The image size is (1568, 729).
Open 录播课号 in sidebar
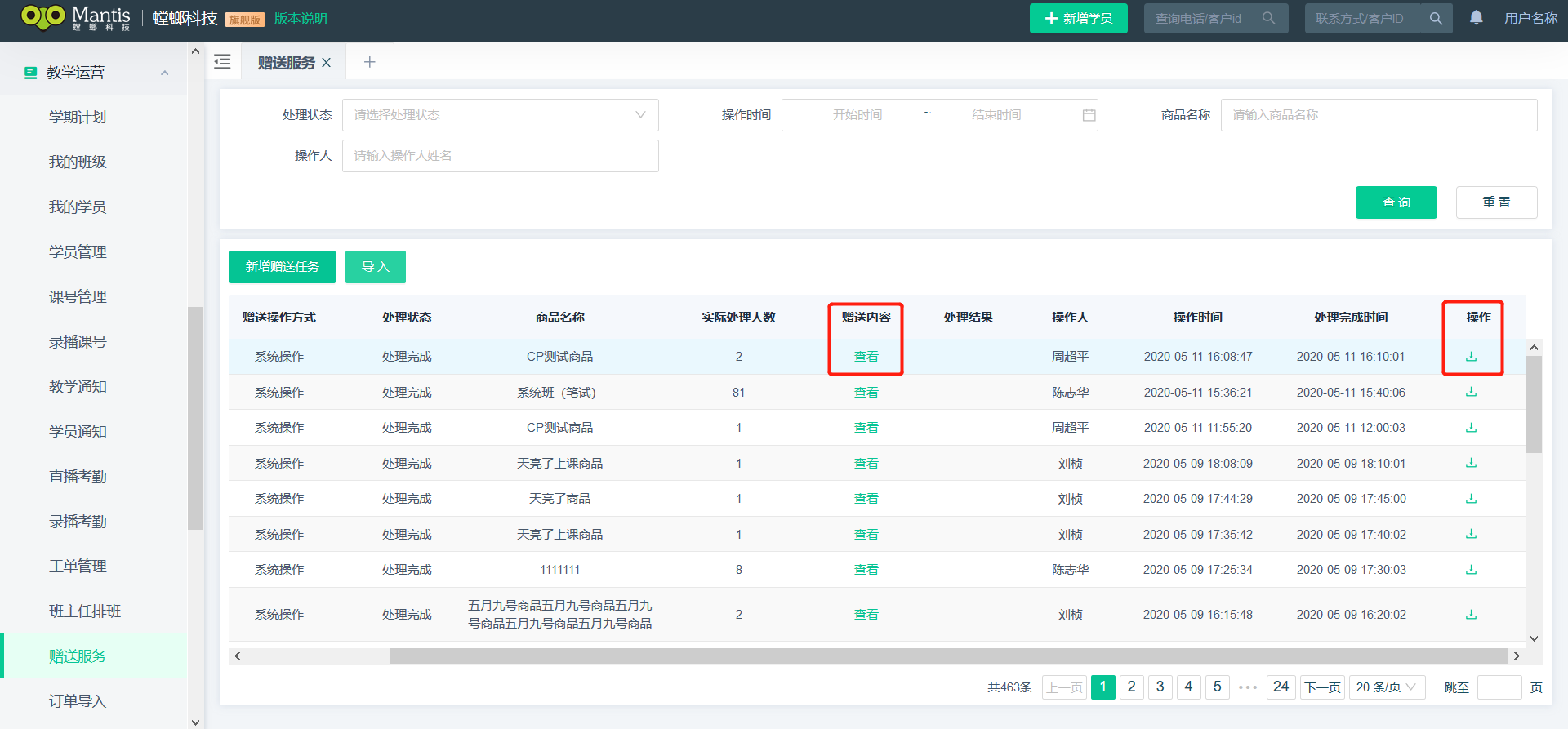pos(78,341)
